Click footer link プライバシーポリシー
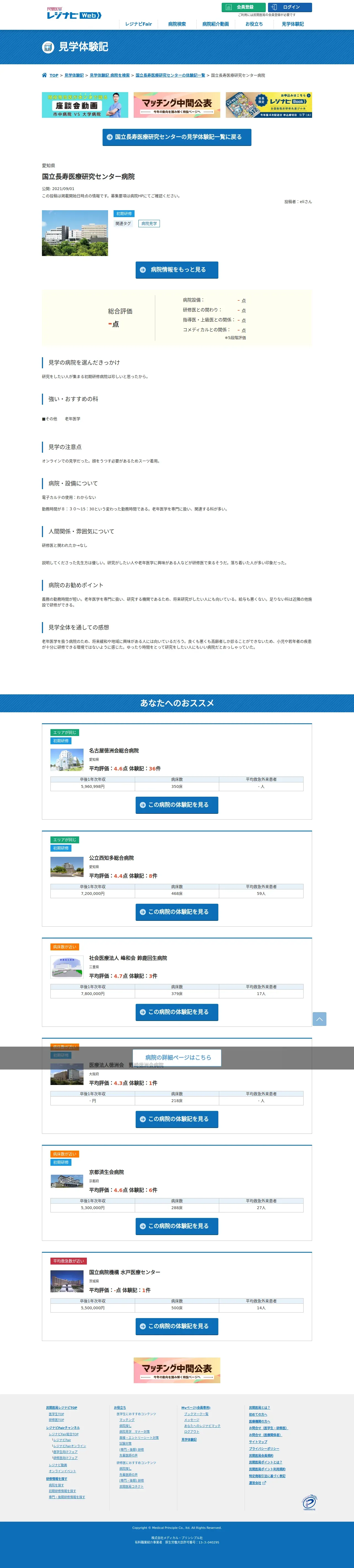Image resolution: width=354 pixels, height=1568 pixels. pos(264,1449)
